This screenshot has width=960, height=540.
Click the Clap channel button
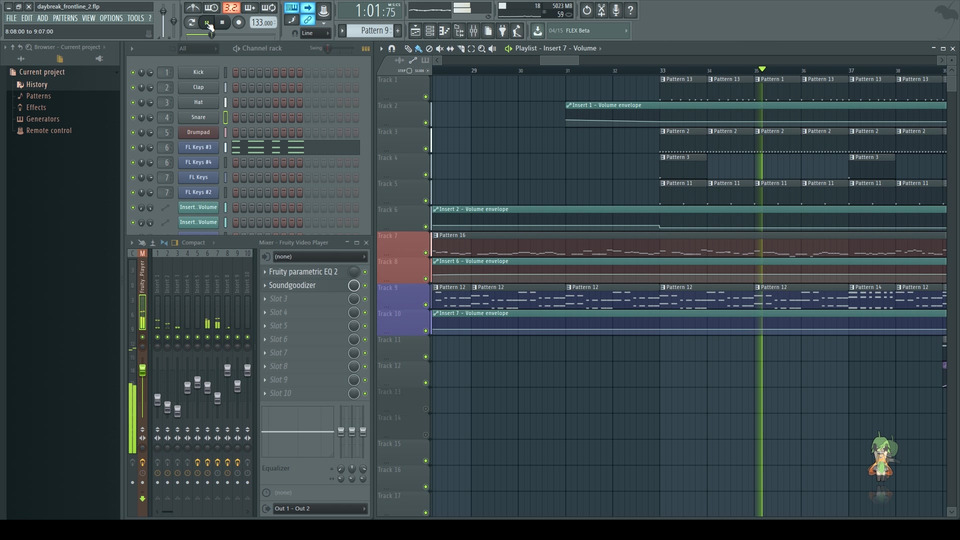click(x=198, y=87)
